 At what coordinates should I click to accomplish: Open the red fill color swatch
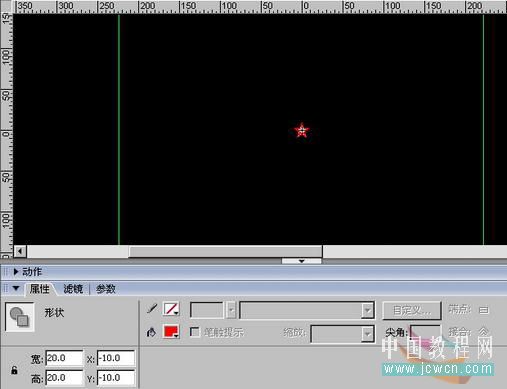pos(171,332)
